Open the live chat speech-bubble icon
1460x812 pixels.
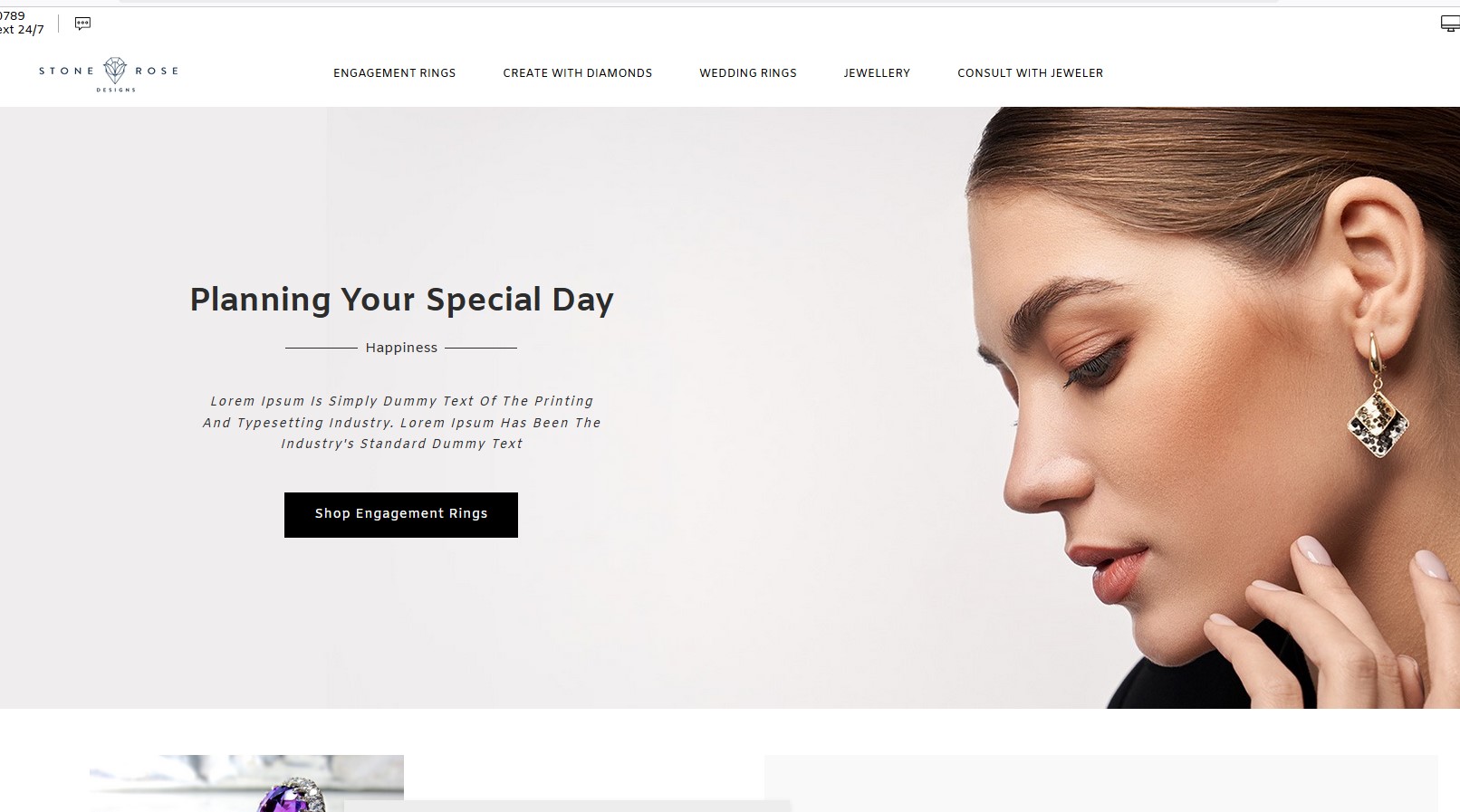(x=82, y=24)
